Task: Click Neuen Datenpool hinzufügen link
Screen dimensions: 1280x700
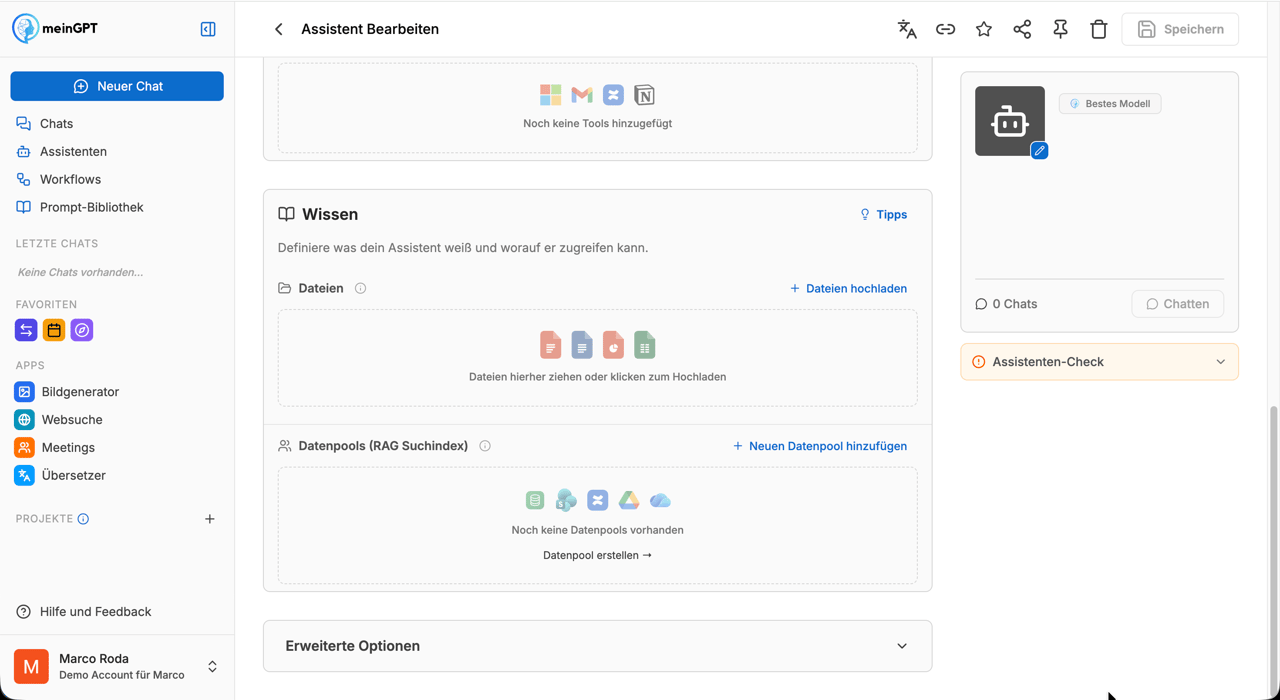Action: [820, 446]
